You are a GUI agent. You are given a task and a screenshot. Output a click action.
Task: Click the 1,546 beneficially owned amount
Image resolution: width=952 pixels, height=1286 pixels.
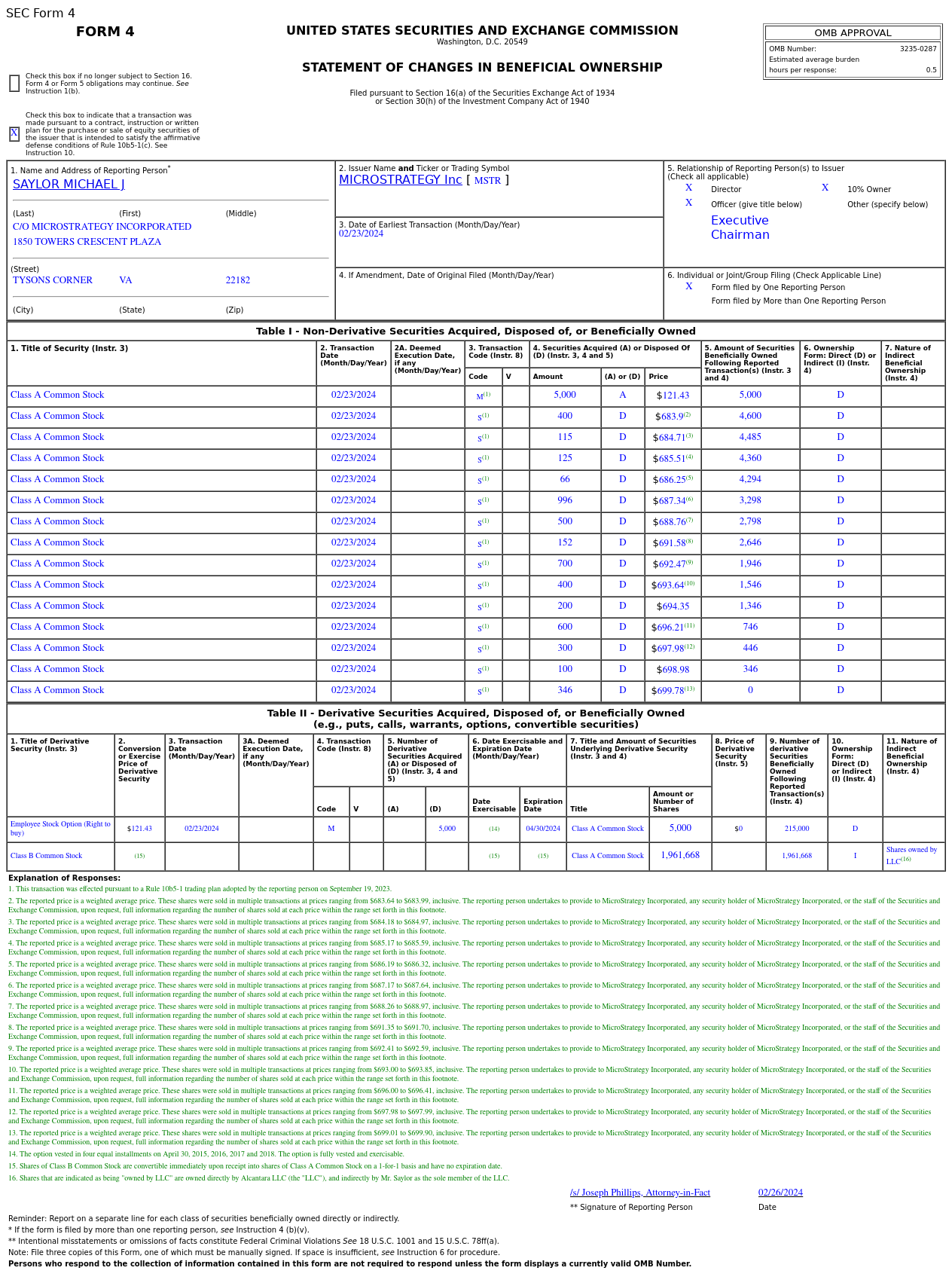750,585
